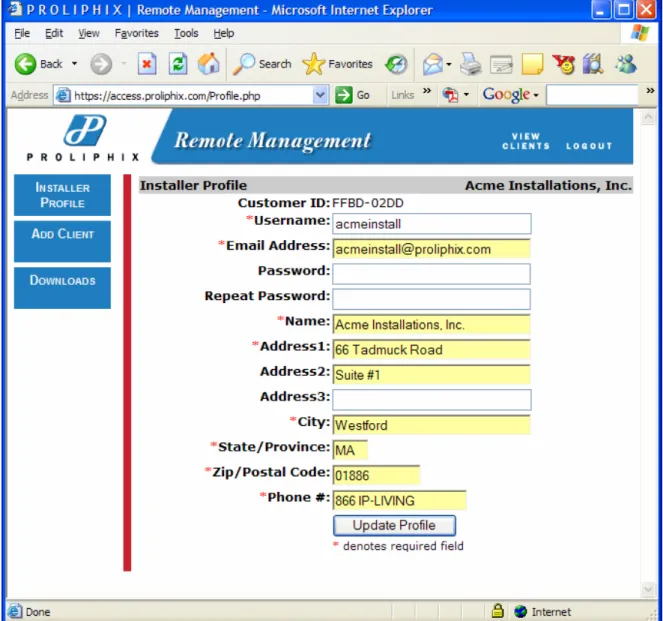Open the Tools menu
This screenshot has height=621, width=663.
[x=186, y=33]
